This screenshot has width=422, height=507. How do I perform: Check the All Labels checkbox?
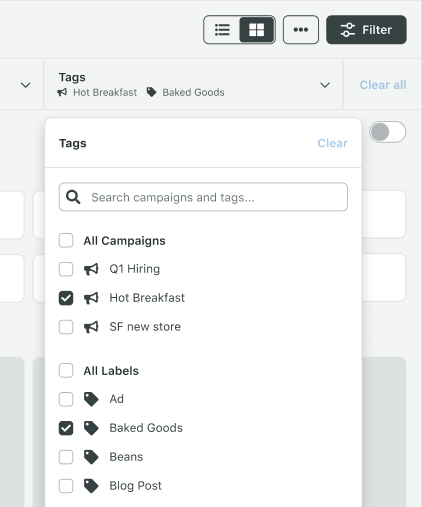click(x=66, y=370)
